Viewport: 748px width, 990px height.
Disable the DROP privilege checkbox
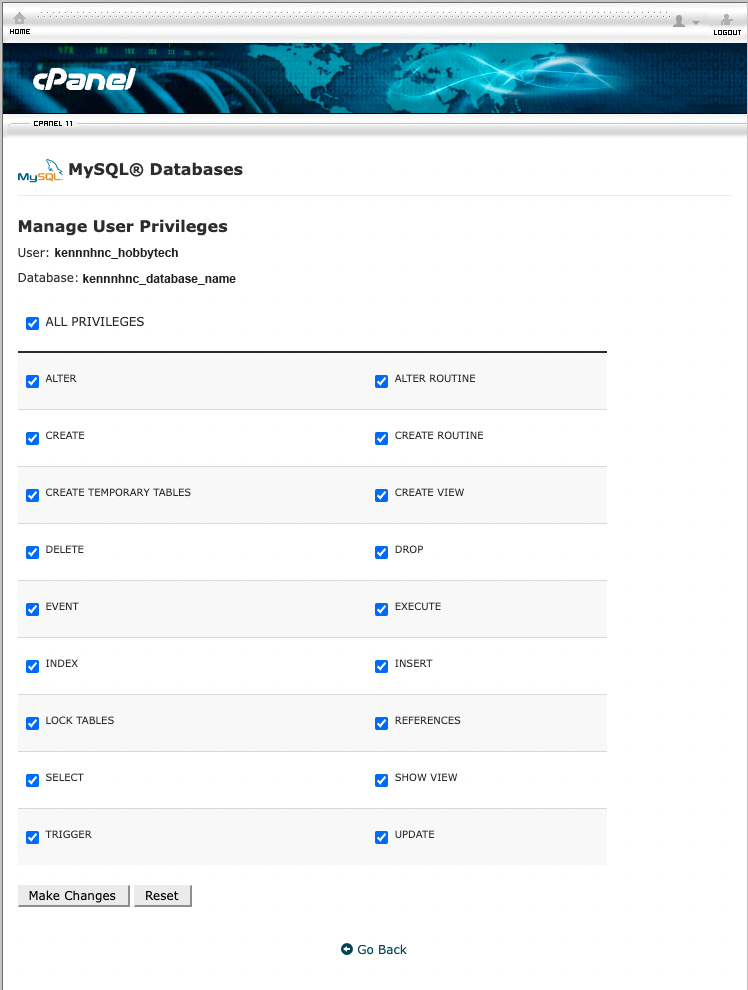[x=381, y=552]
